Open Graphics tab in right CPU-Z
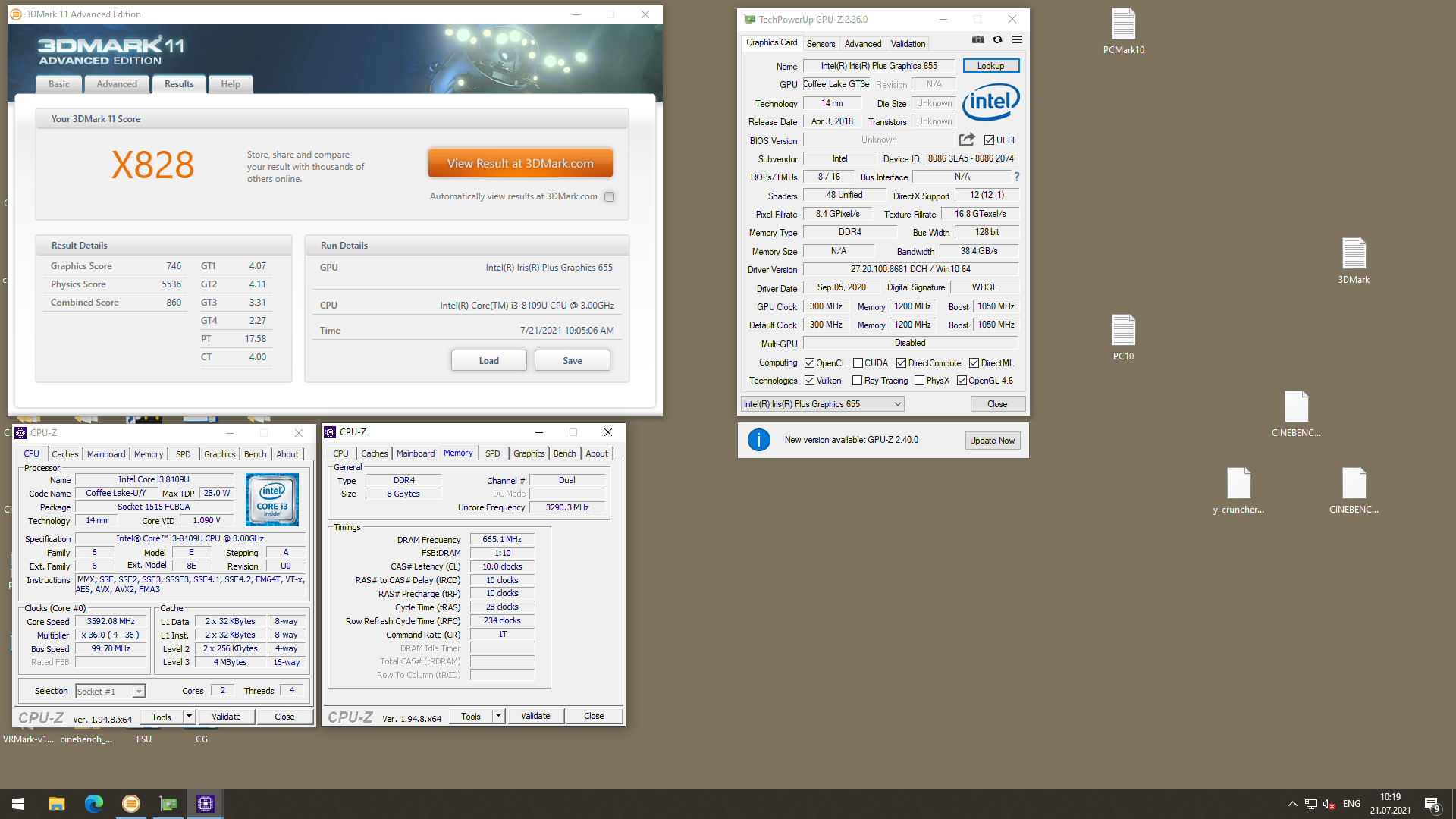 coord(529,453)
